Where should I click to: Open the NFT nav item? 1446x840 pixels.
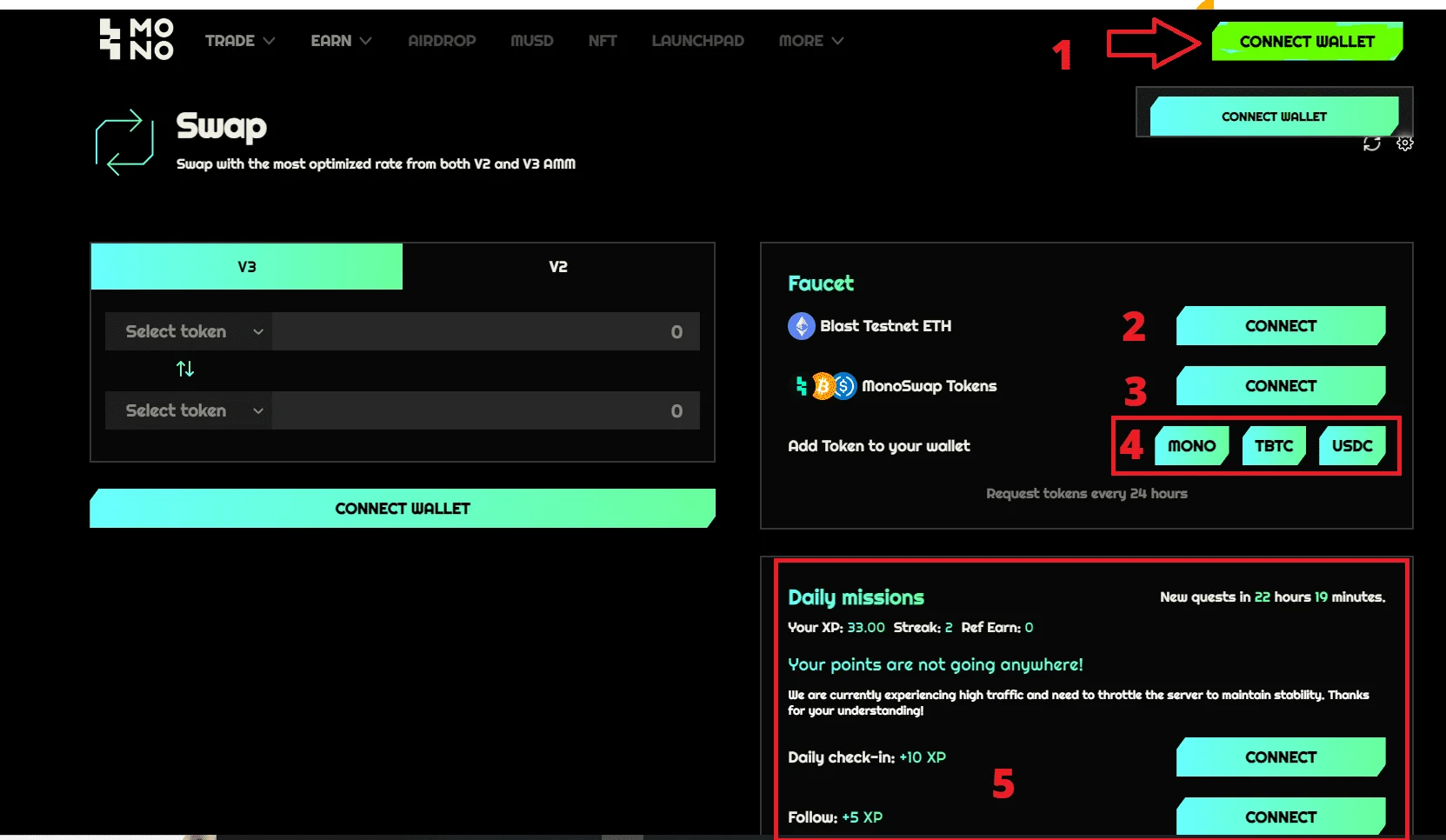click(x=603, y=41)
